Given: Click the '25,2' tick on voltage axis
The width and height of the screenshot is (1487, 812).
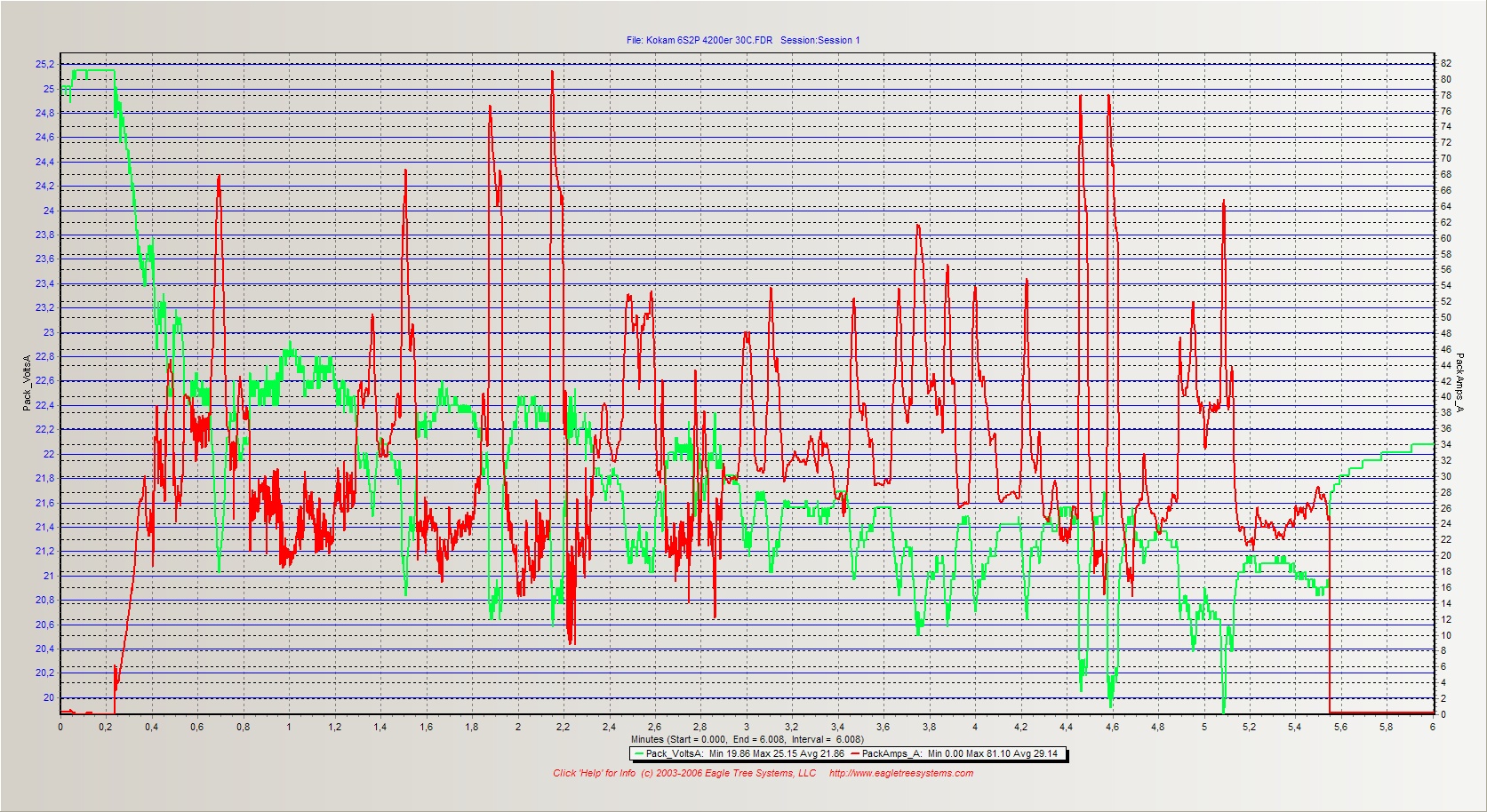Looking at the screenshot, I should tap(44, 64).
